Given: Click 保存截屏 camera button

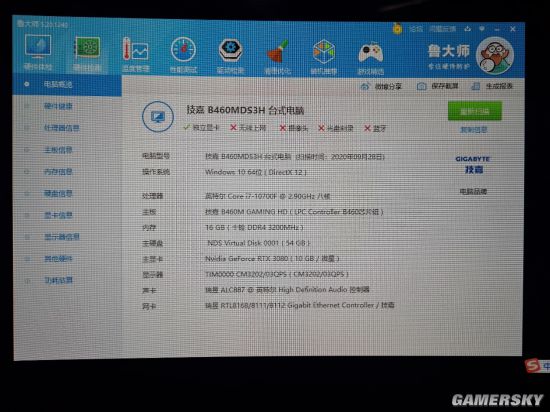Looking at the screenshot, I should 437,86.
